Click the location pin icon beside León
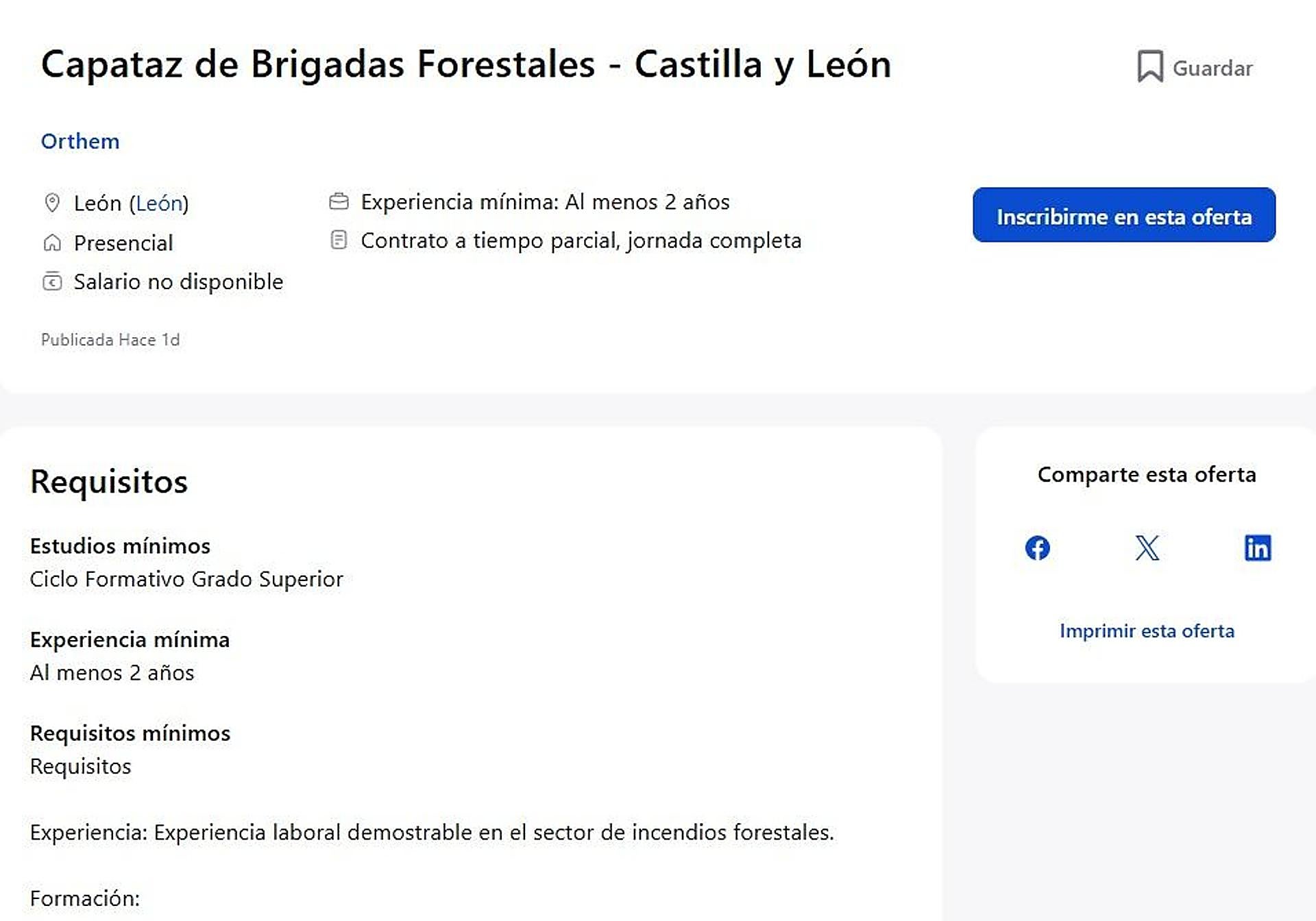 click(x=52, y=203)
